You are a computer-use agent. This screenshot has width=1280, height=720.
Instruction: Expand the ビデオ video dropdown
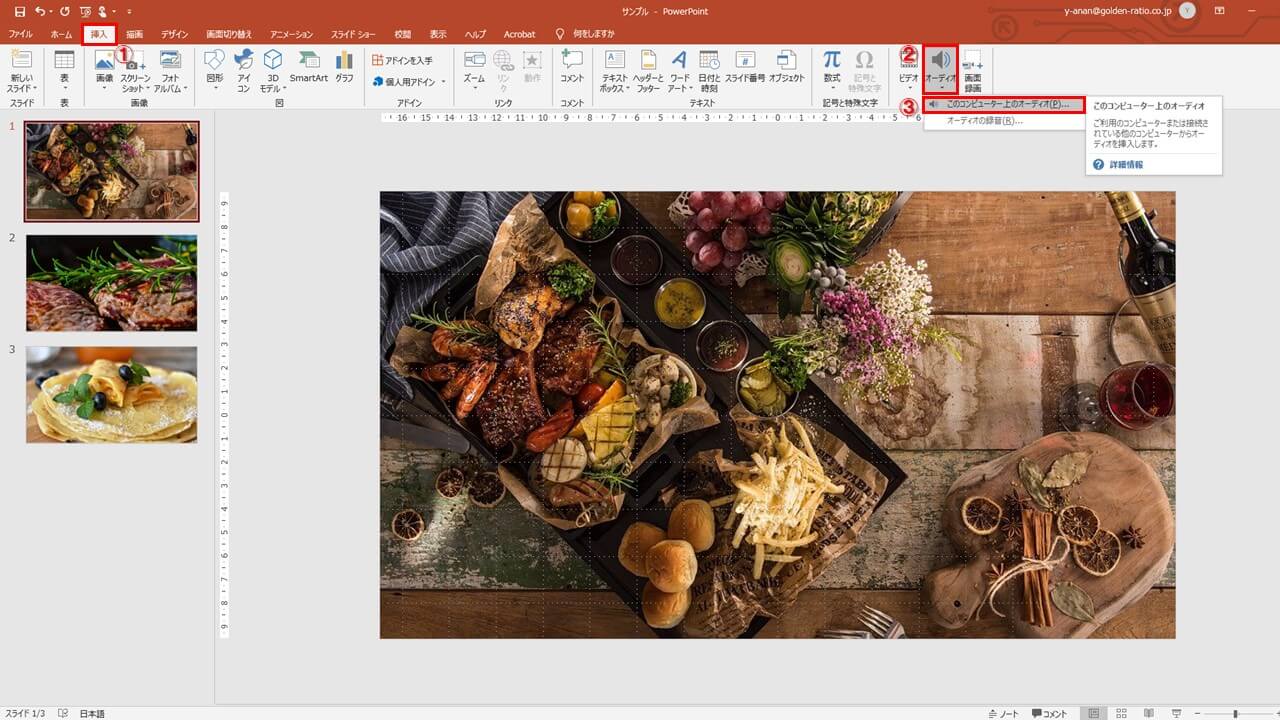coord(908,88)
